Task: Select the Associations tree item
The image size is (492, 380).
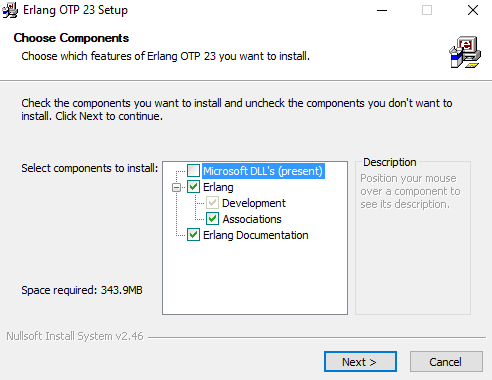Action: tap(252, 219)
